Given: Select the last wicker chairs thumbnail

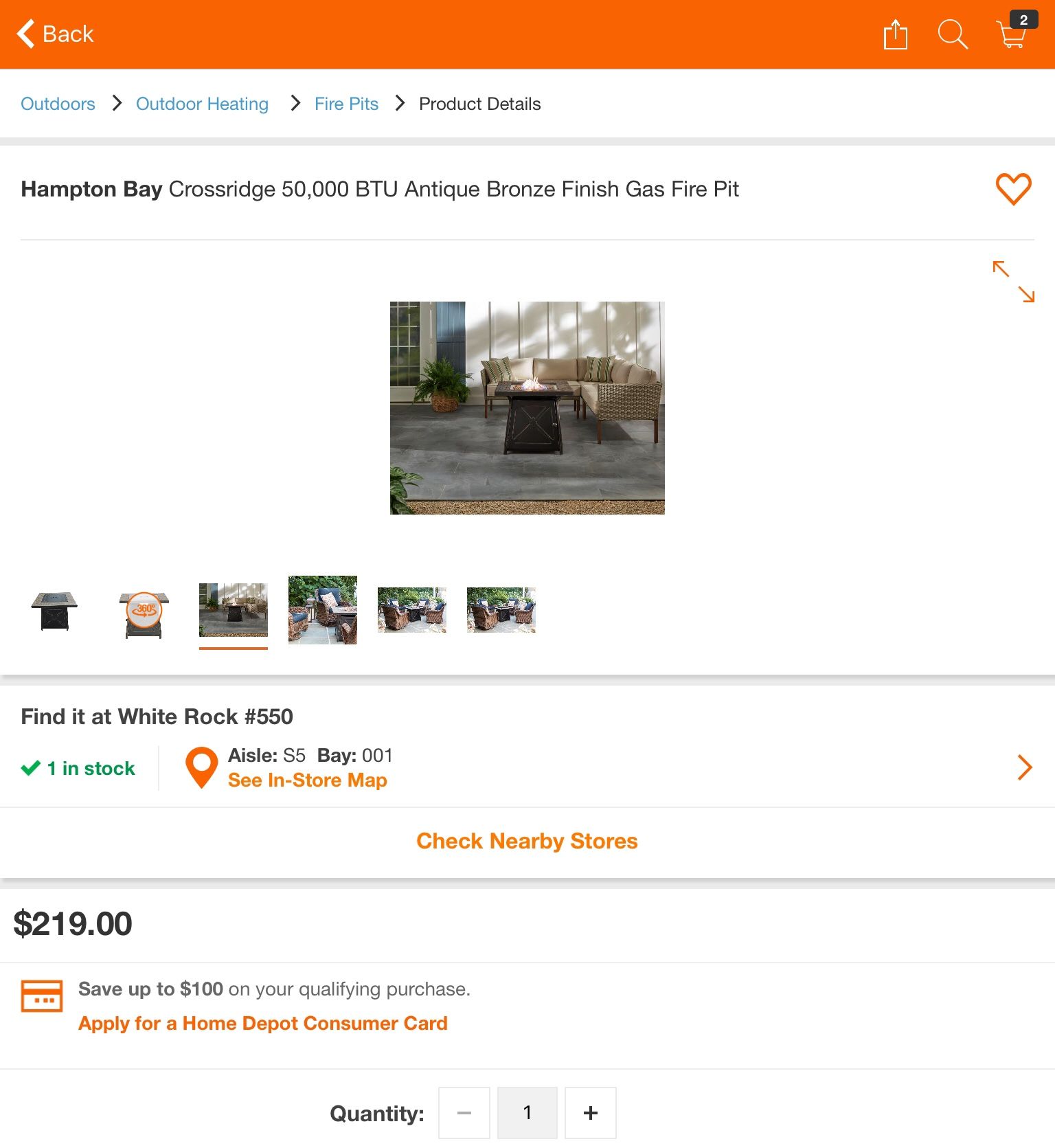Looking at the screenshot, I should tap(501, 610).
